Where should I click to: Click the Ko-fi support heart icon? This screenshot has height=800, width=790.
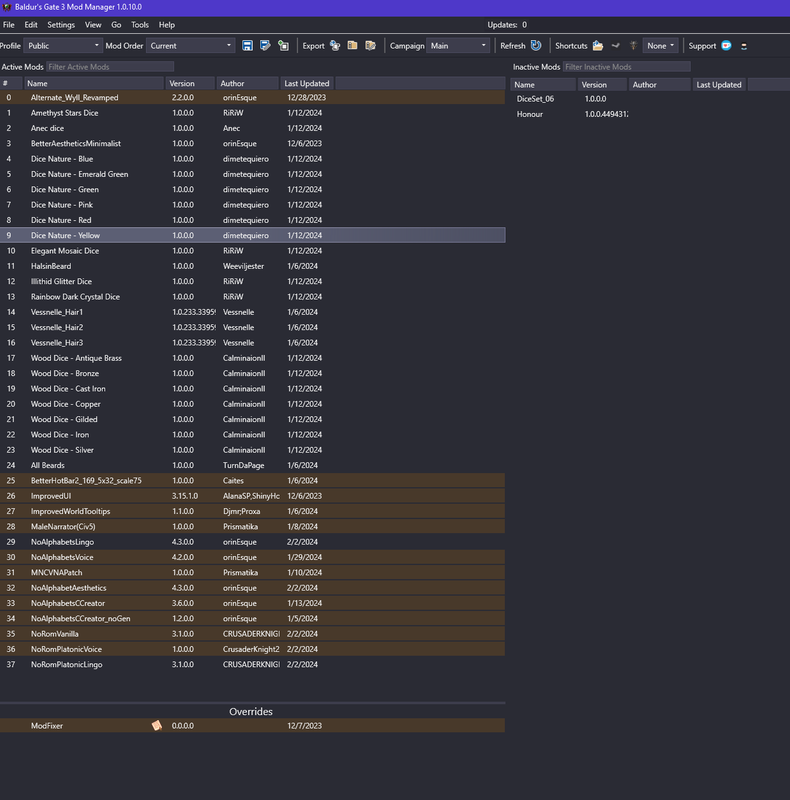coord(726,46)
